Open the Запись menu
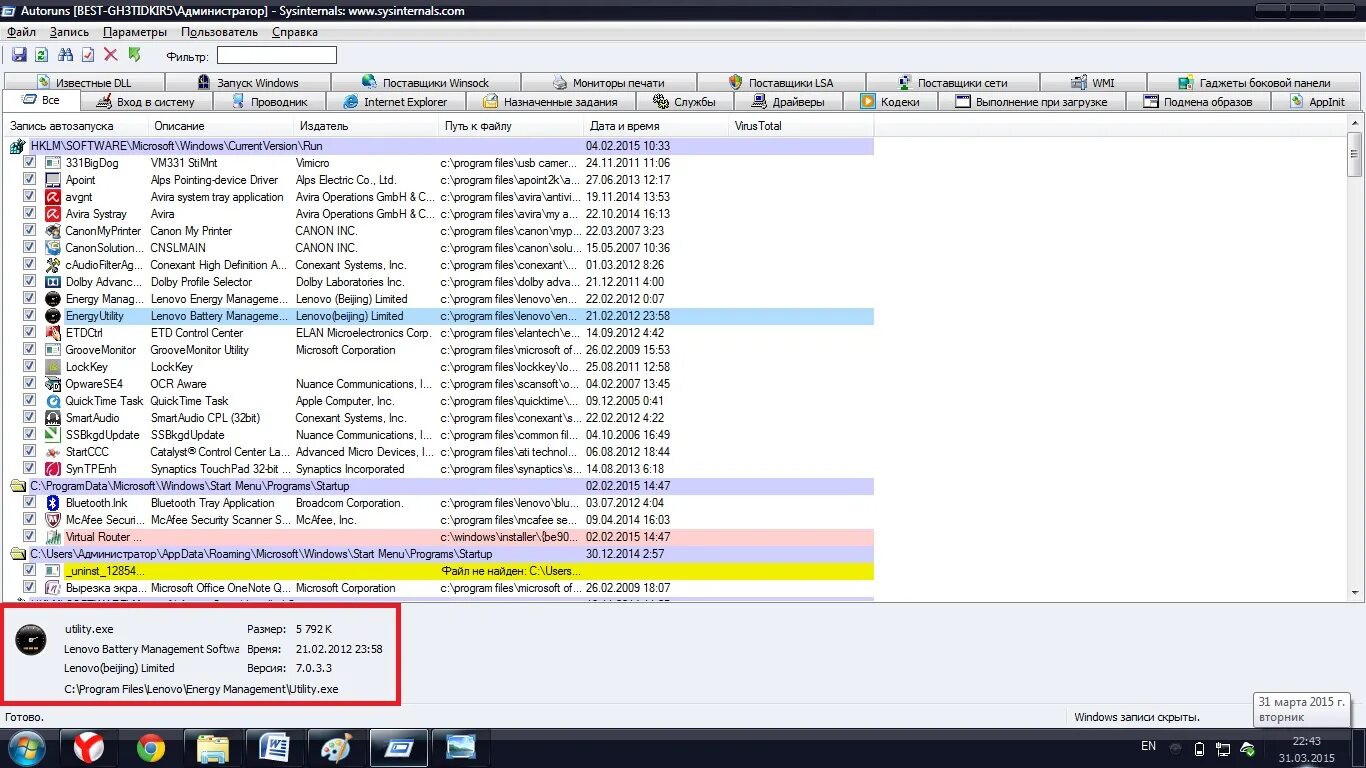1366x768 pixels. [x=70, y=32]
